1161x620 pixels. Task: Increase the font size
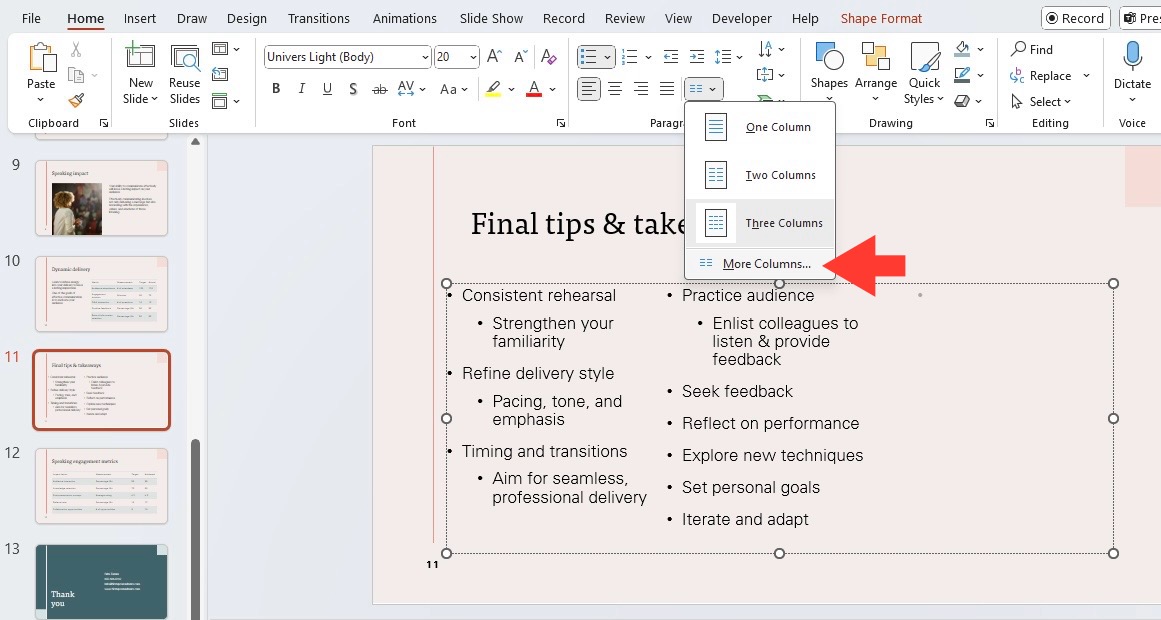(494, 56)
